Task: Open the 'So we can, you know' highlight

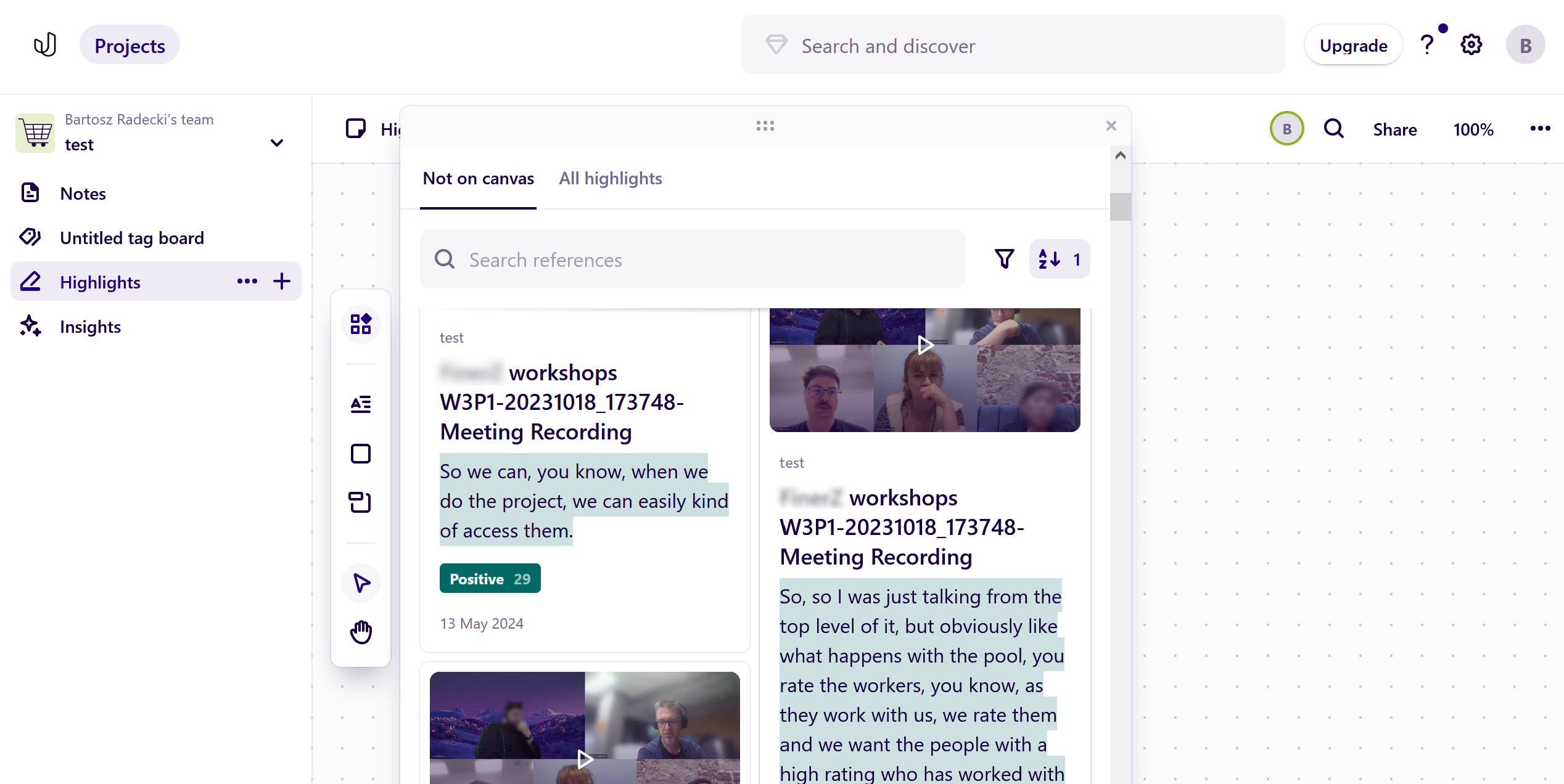Action: click(583, 501)
